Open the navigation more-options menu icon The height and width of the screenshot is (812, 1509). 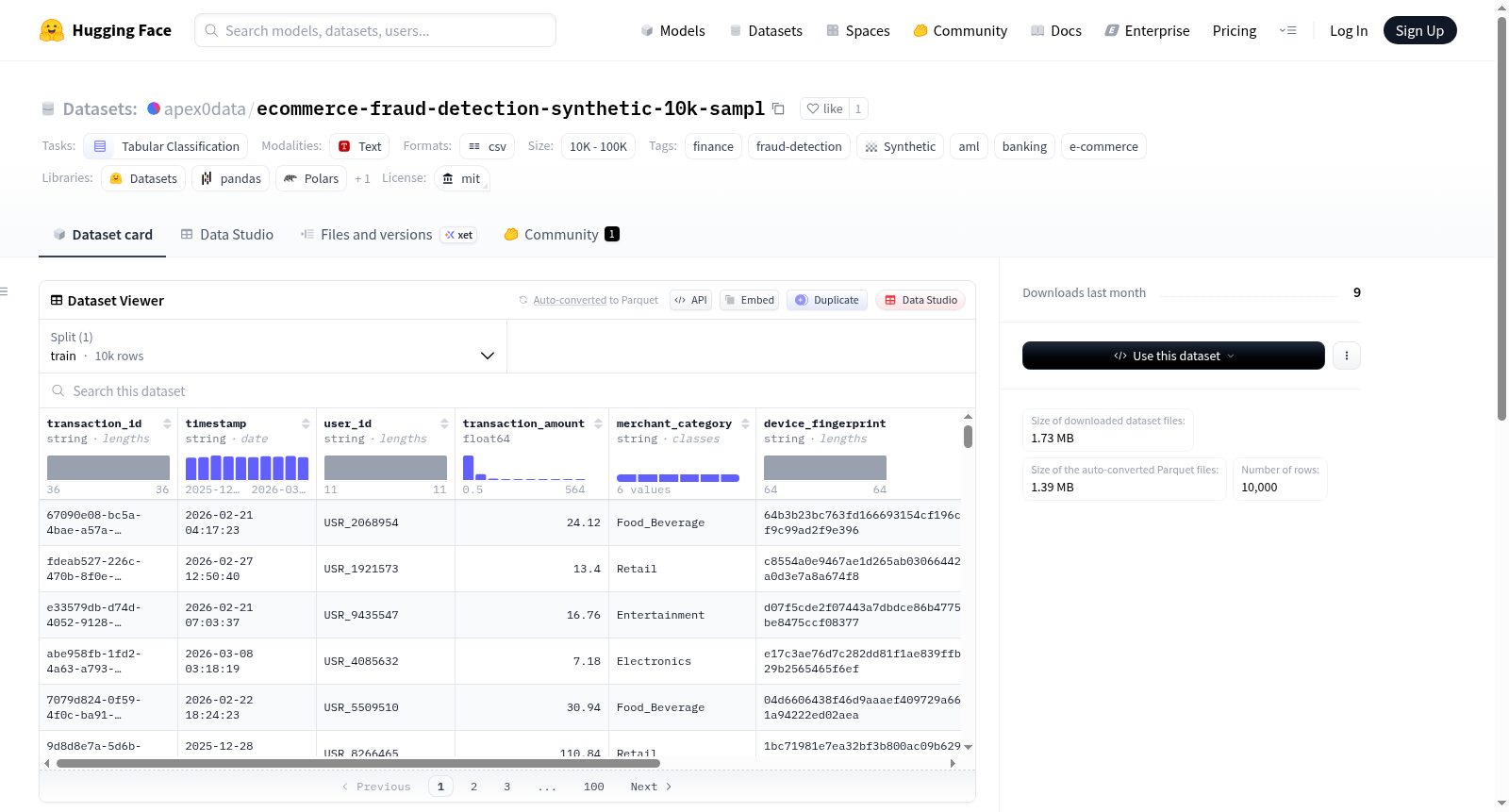click(x=1287, y=30)
